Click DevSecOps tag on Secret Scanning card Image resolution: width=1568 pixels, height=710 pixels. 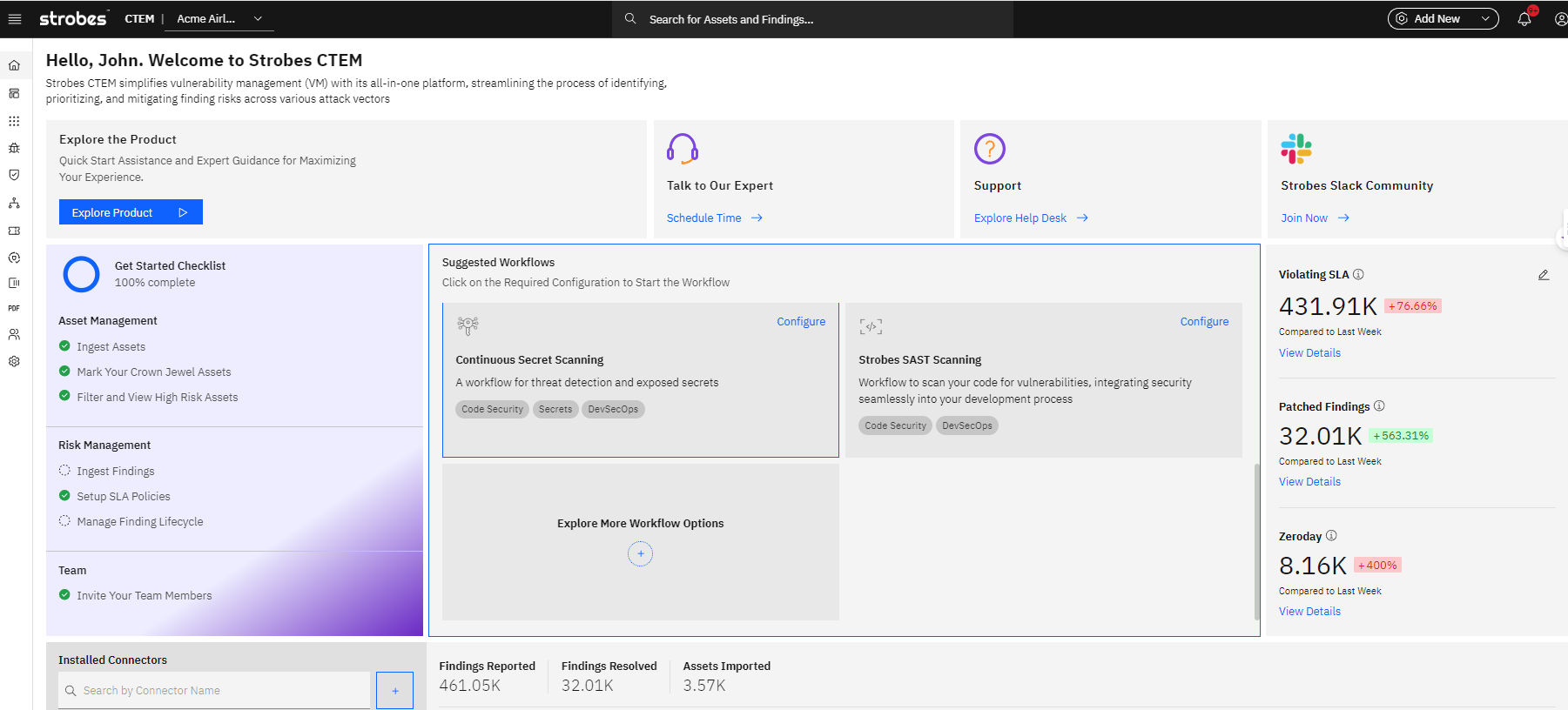pos(613,409)
